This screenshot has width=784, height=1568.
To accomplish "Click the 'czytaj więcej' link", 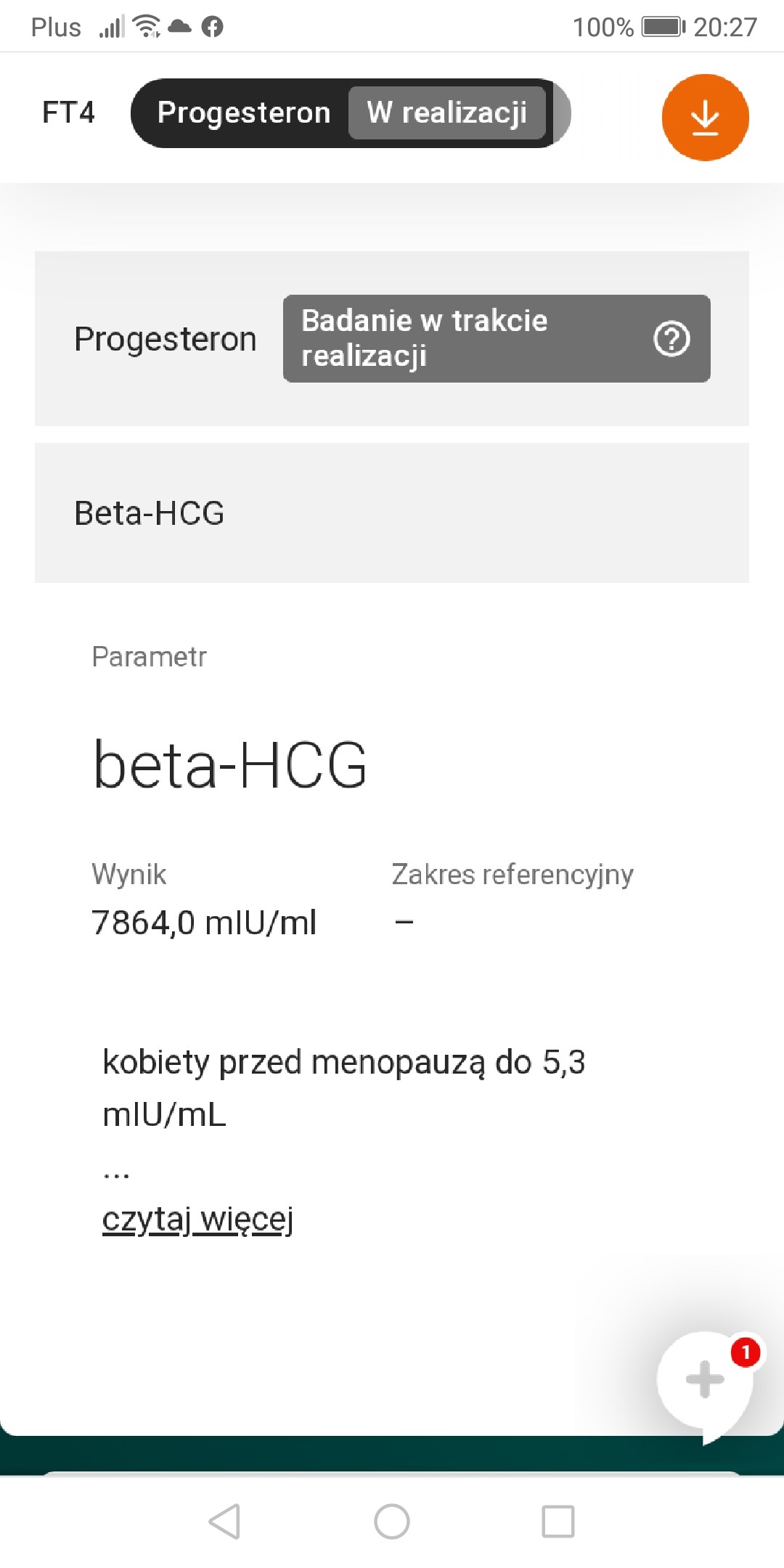I will click(197, 1220).
